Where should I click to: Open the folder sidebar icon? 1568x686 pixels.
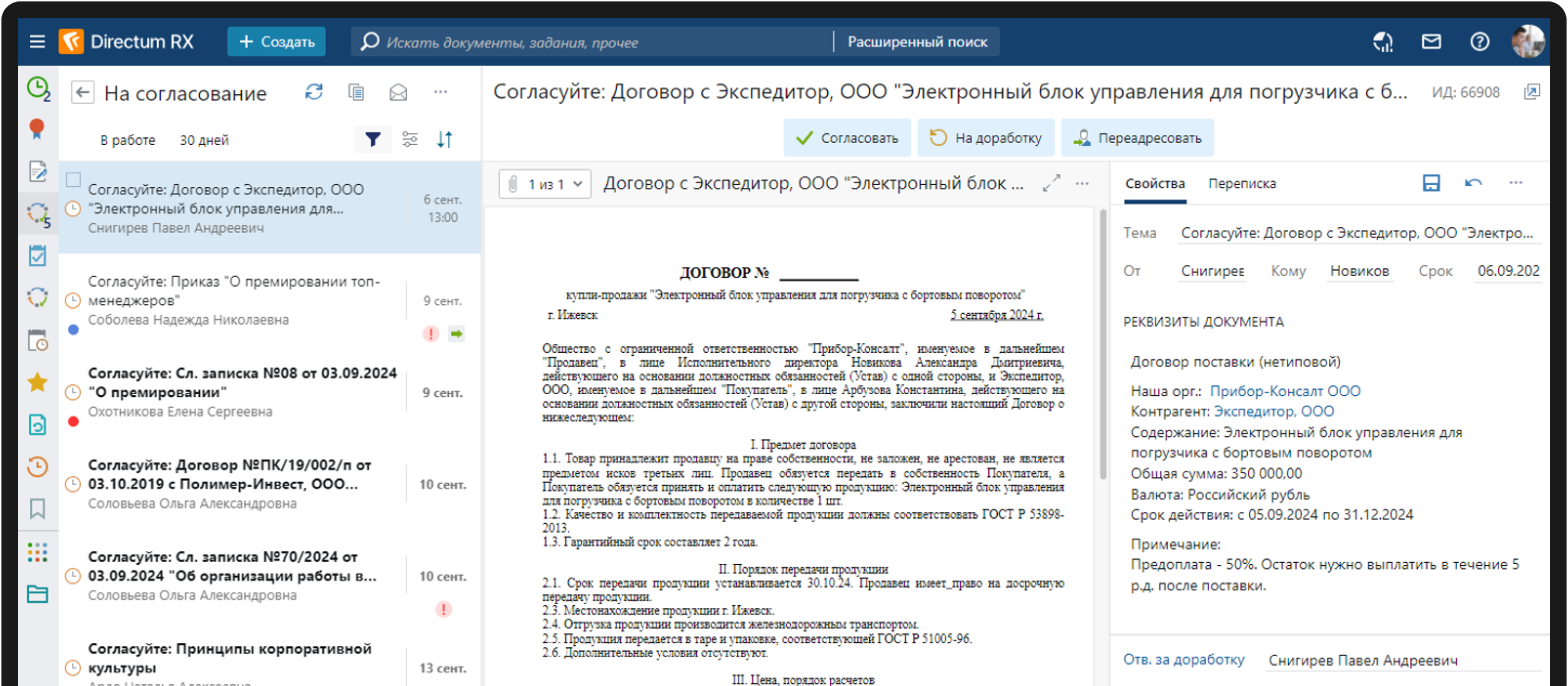point(37,594)
